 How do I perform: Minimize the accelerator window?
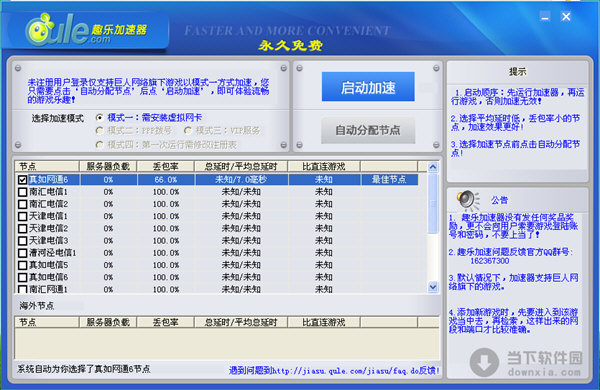545,16
